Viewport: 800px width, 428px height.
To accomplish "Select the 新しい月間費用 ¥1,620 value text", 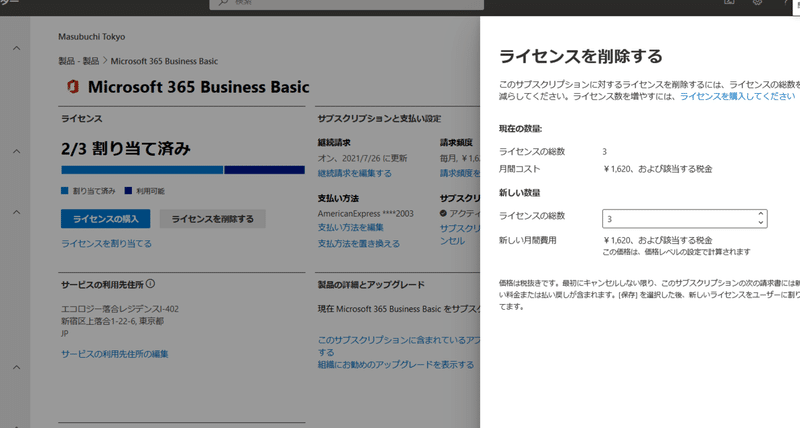I will pyautogui.click(x=658, y=240).
